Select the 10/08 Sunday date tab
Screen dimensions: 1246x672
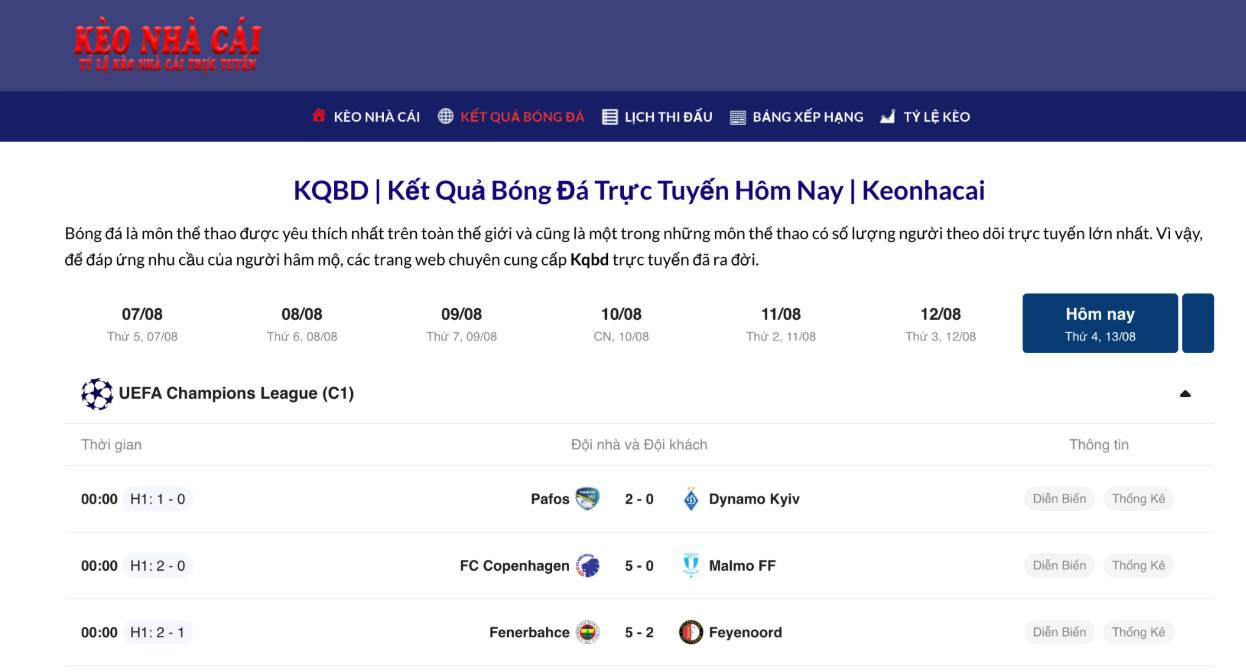pyautogui.click(x=621, y=323)
